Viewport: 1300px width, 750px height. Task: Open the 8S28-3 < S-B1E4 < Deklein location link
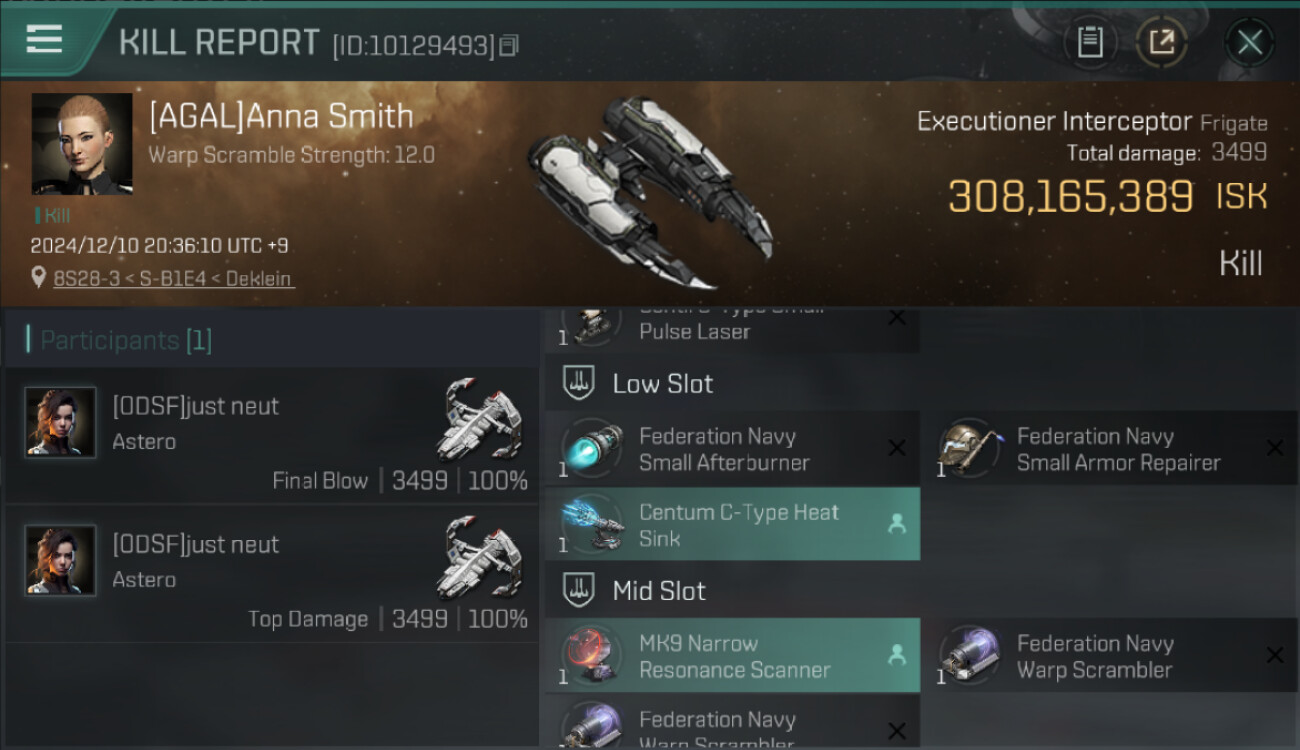[x=173, y=279]
